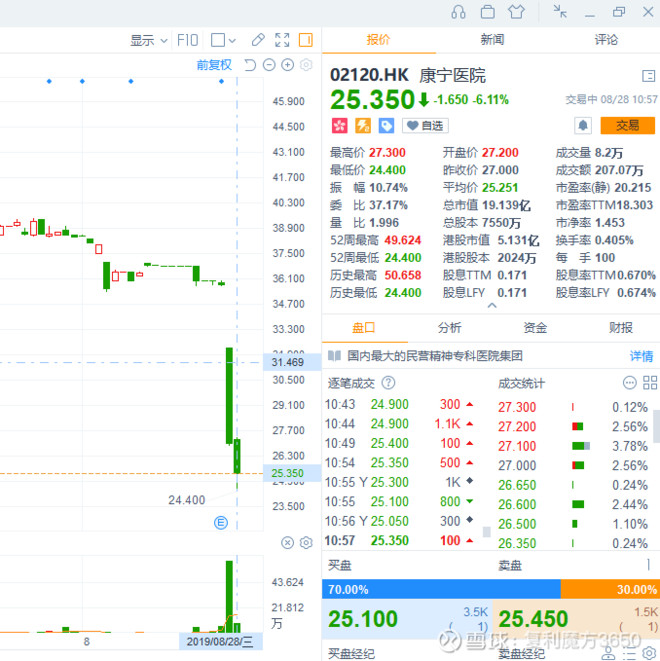660x661 pixels.
Task: Switch to 评论 tab
Action: click(606, 40)
